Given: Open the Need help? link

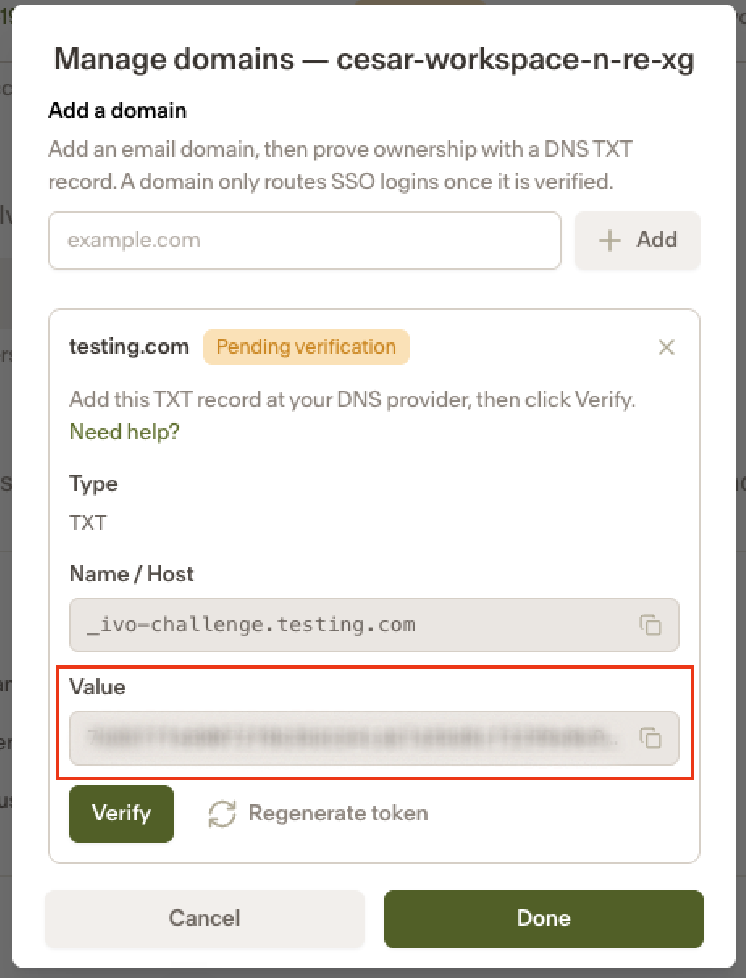Looking at the screenshot, I should 124,431.
